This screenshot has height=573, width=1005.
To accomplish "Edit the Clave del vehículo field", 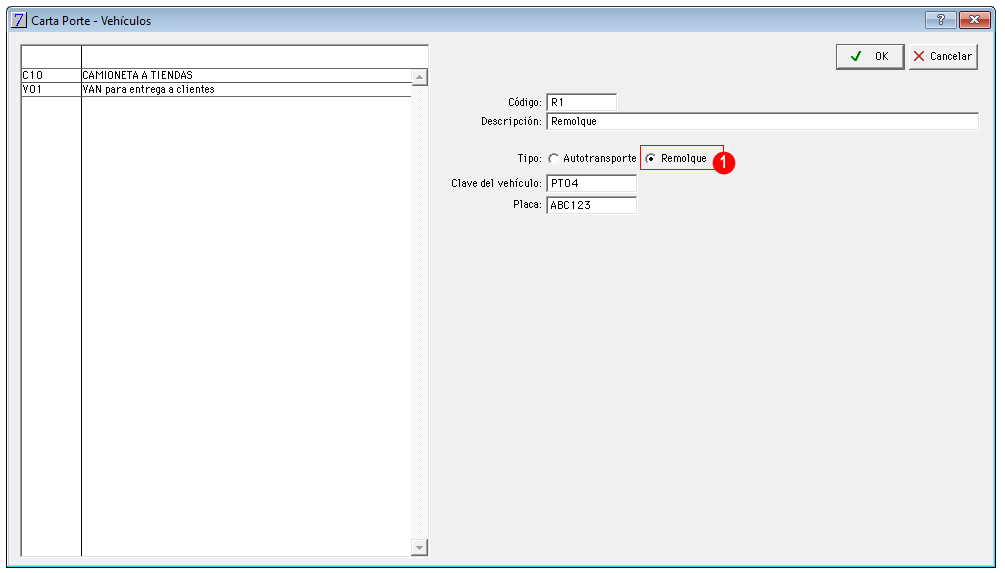I will [x=592, y=183].
